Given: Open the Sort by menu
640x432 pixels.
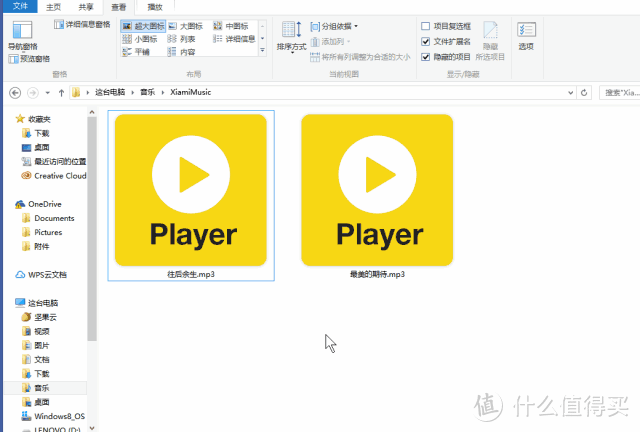Looking at the screenshot, I should click(x=291, y=37).
